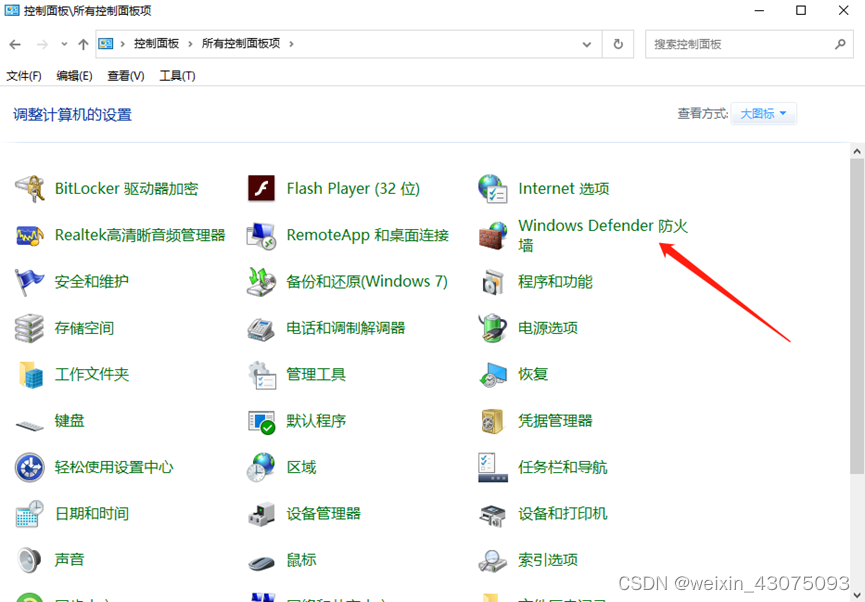865x602 pixels.
Task: Open the 大图标 view mode dropdown
Action: [x=763, y=114]
